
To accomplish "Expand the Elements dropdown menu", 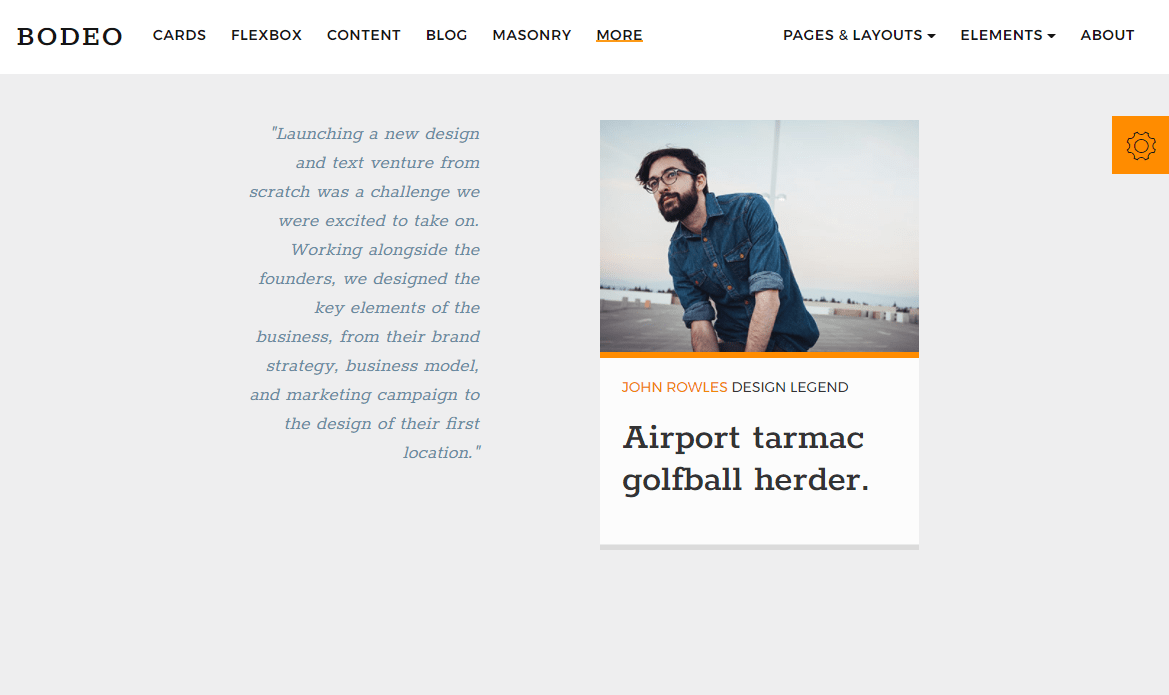I will [x=1007, y=35].
